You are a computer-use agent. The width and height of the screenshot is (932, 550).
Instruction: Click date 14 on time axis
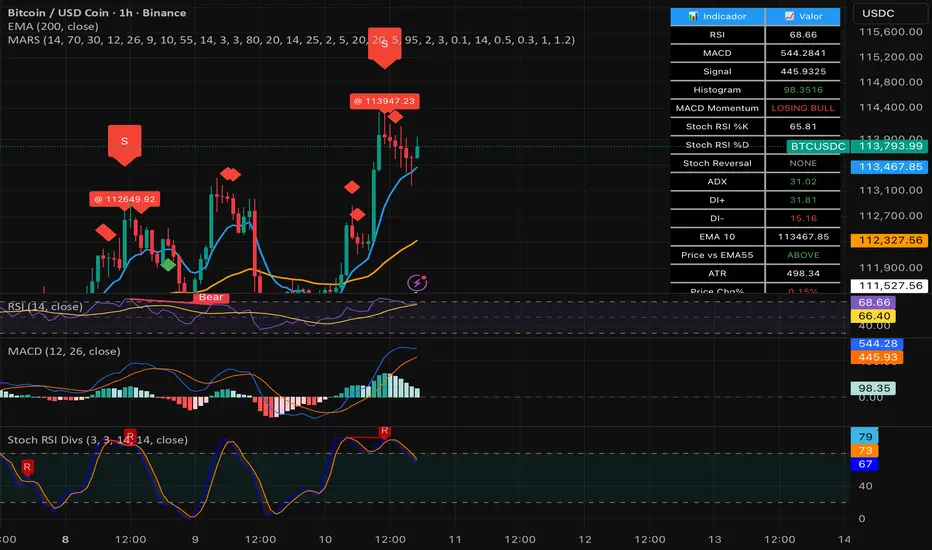[x=844, y=539]
